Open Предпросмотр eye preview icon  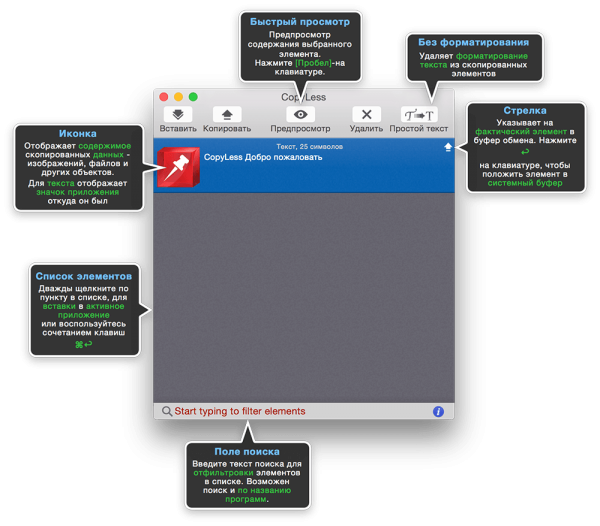pyautogui.click(x=300, y=114)
